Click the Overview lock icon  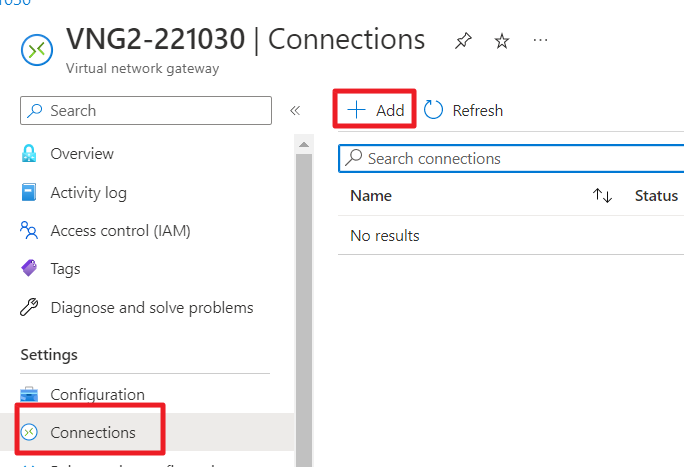pos(29,153)
